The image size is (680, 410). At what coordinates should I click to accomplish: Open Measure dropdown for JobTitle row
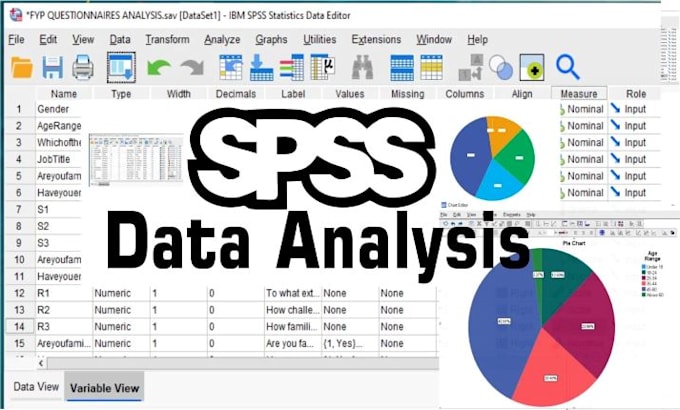(x=582, y=159)
